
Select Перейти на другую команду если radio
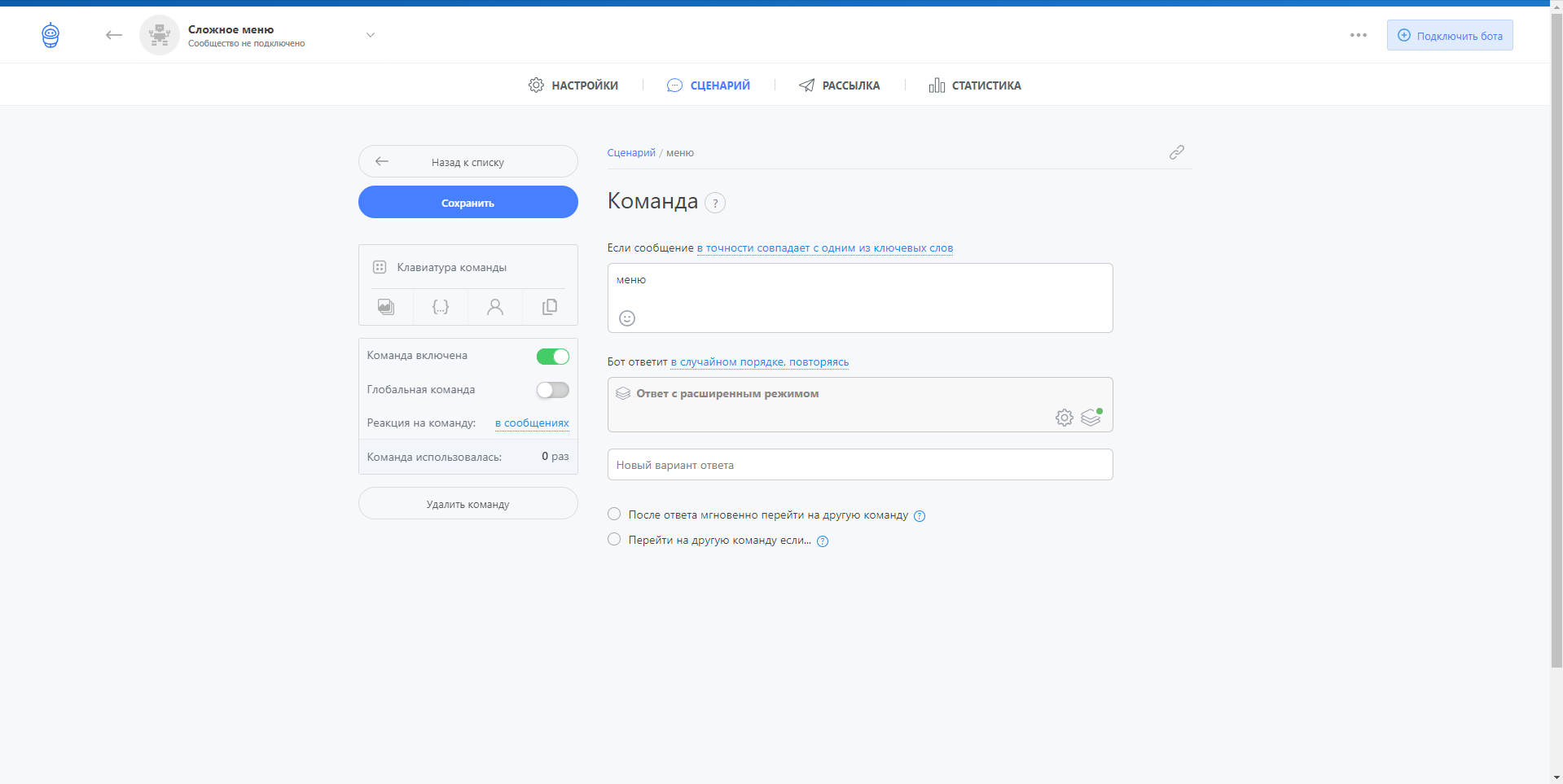pyautogui.click(x=614, y=539)
